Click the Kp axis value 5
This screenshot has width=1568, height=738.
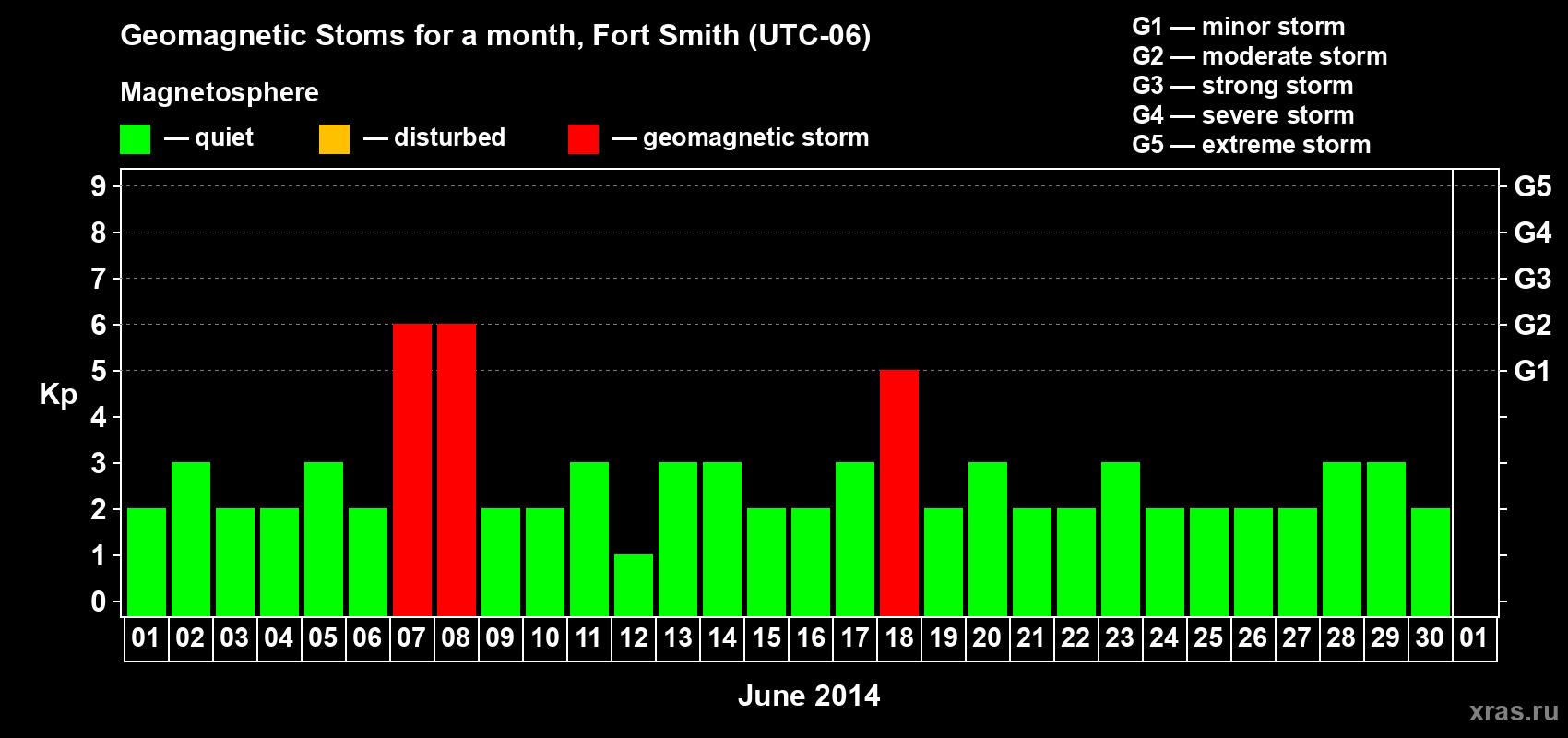pyautogui.click(x=99, y=371)
